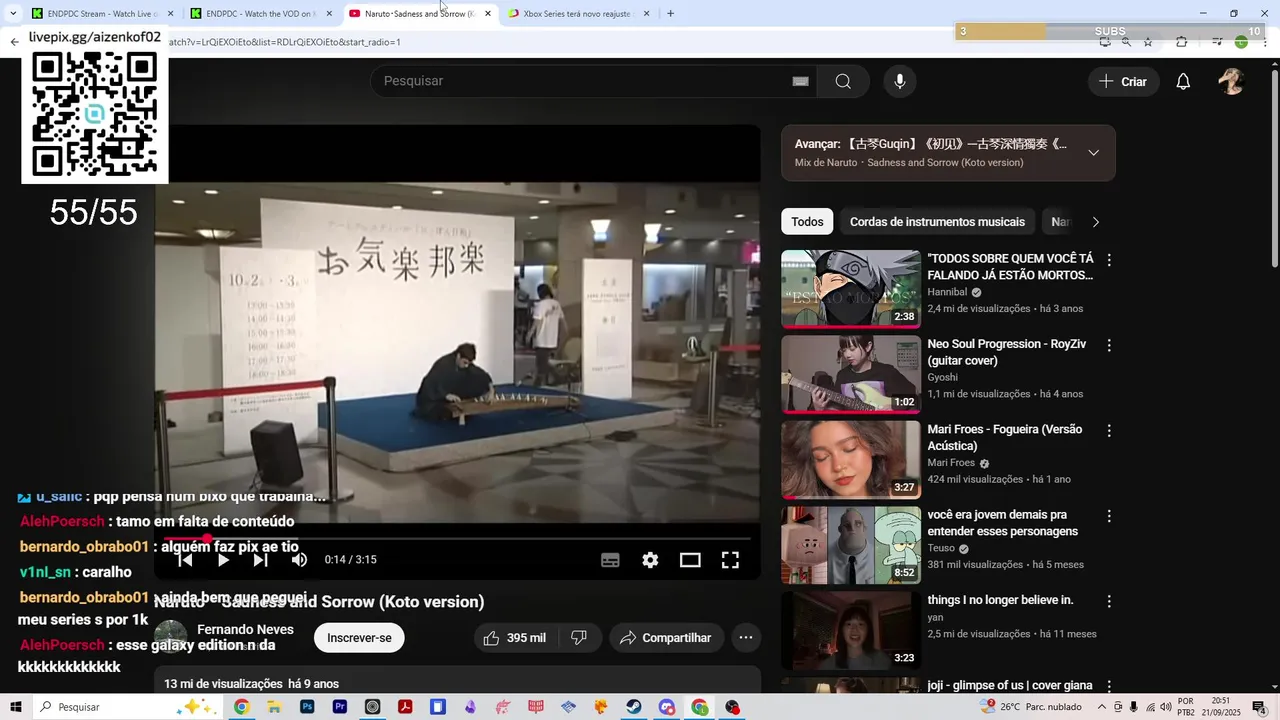
Task: Open the YouTube account avatar menu
Action: (x=1231, y=82)
